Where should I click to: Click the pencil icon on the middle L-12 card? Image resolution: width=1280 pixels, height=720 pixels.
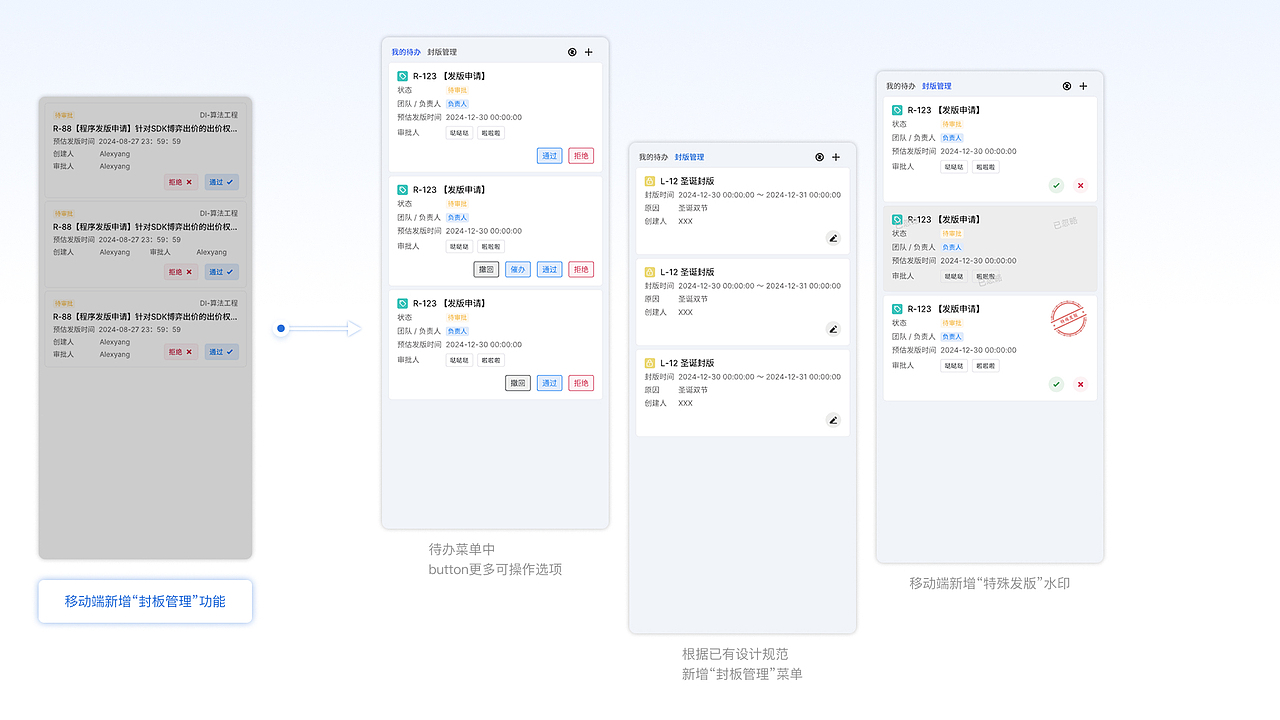[833, 329]
